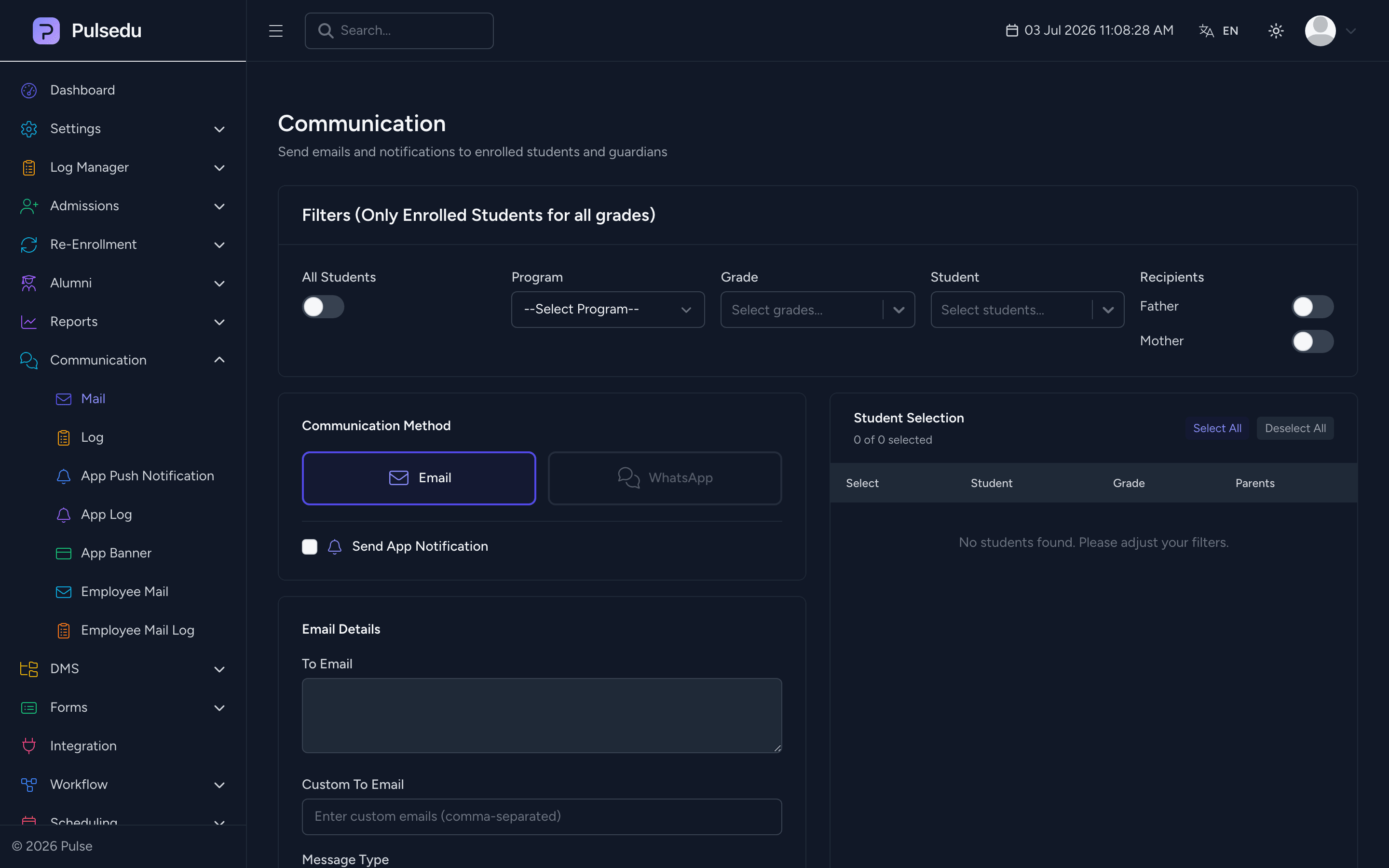This screenshot has width=1389, height=868.
Task: Open the App Banner menu item
Action: [x=116, y=553]
